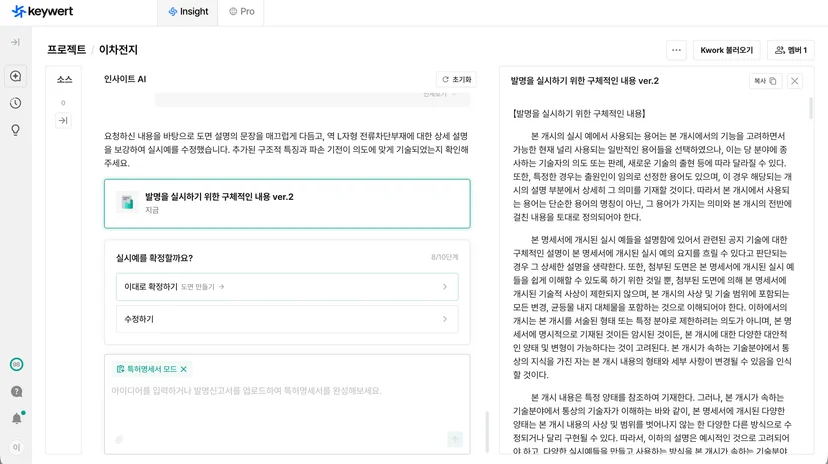The width and height of the screenshot is (828, 464).
Task: Click the 8/10단계 step indicator
Action: click(445, 257)
